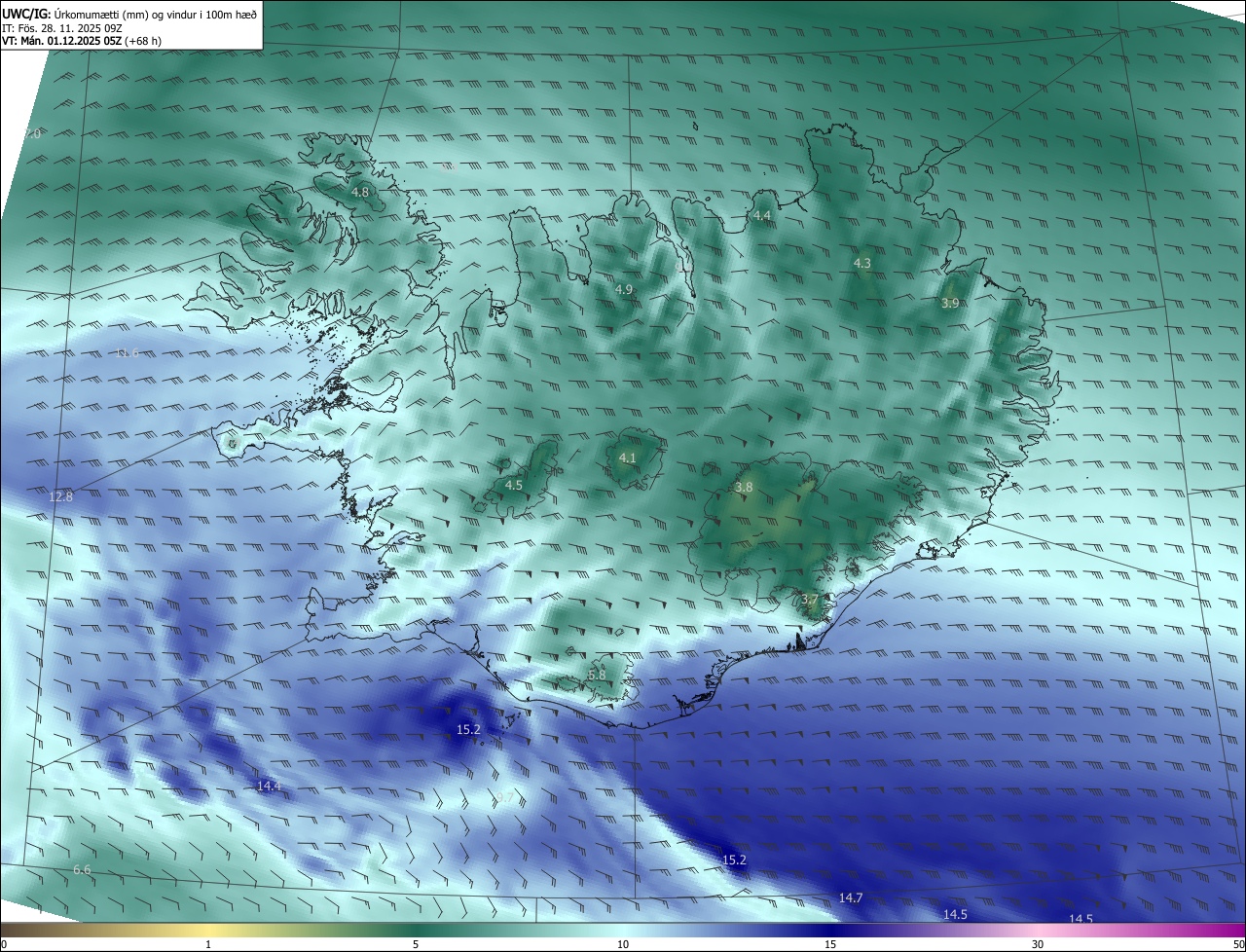Click the IT initial time line 28. 11. 2025 09Z
The height and width of the screenshot is (952, 1246).
pos(61,27)
